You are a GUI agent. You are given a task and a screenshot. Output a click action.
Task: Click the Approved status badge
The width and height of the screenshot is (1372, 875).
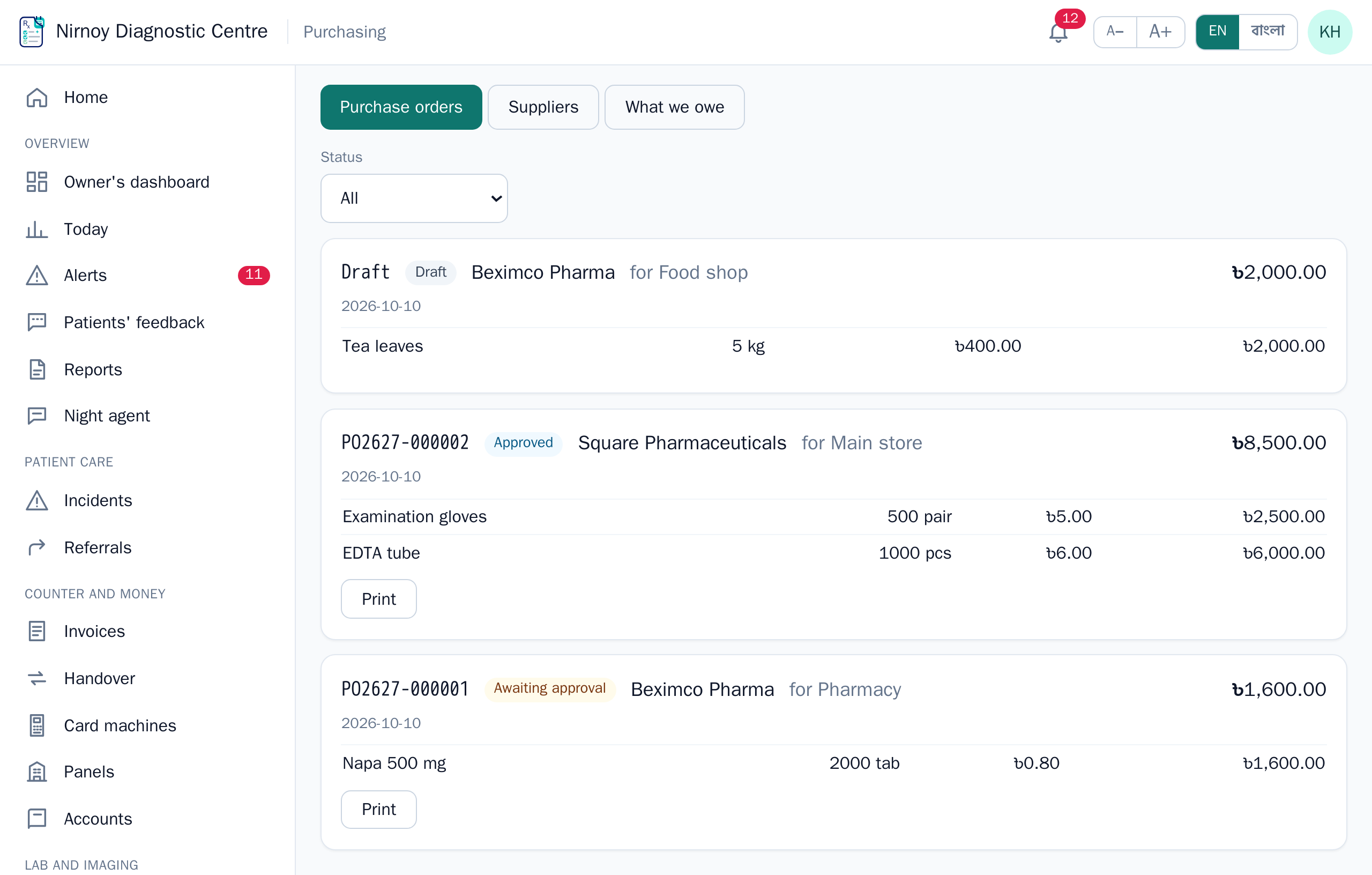tap(523, 443)
